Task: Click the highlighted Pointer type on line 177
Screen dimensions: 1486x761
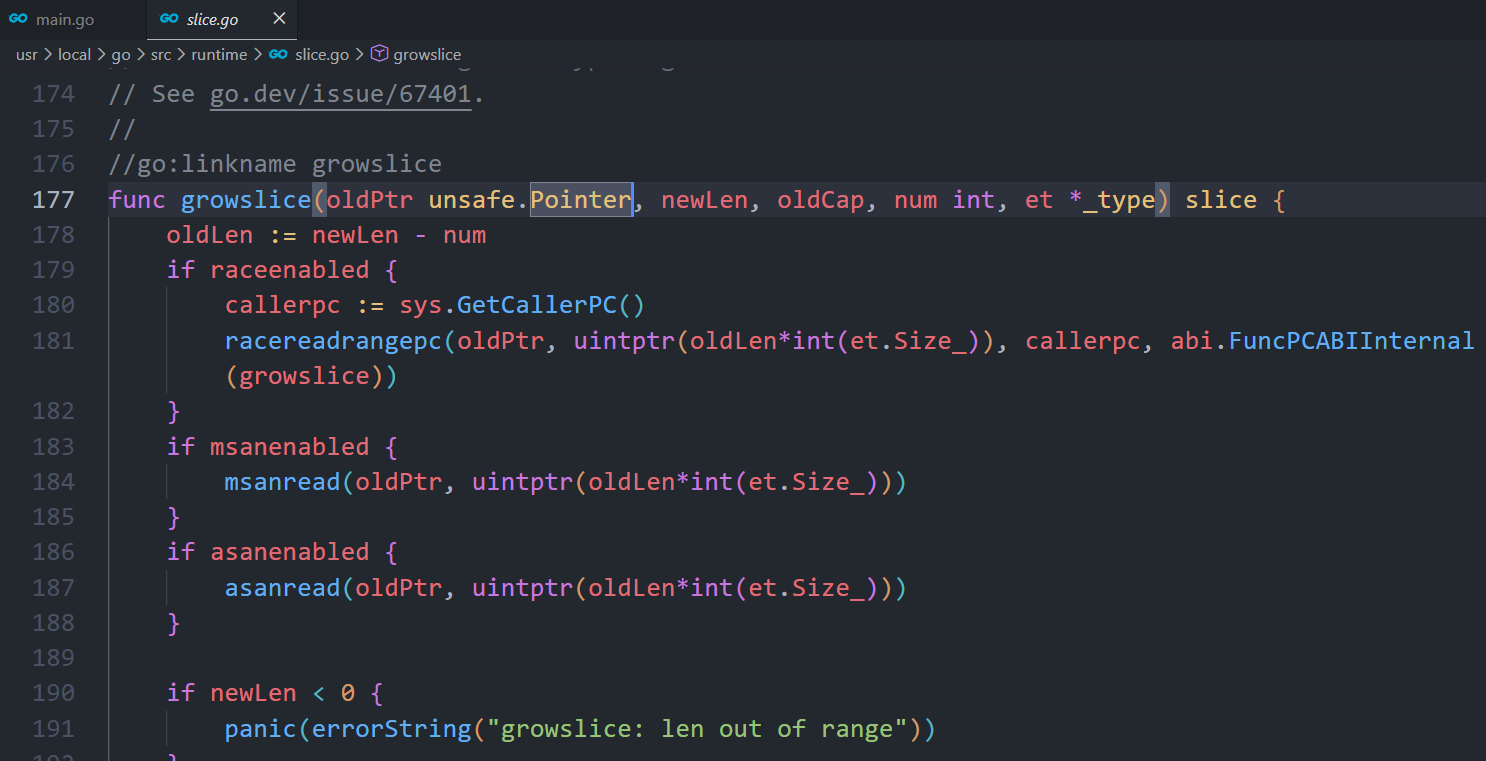Action: (581, 200)
